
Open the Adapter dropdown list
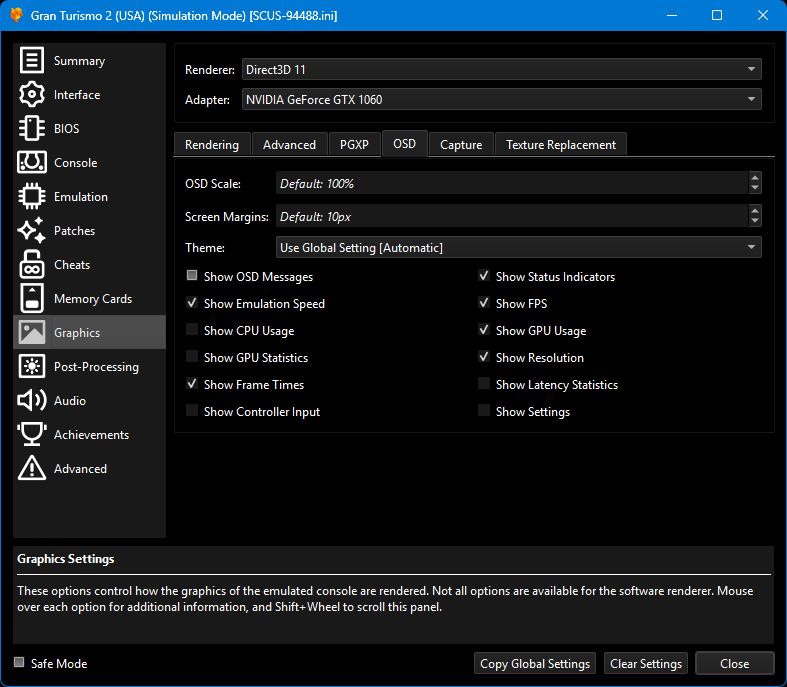pos(501,100)
